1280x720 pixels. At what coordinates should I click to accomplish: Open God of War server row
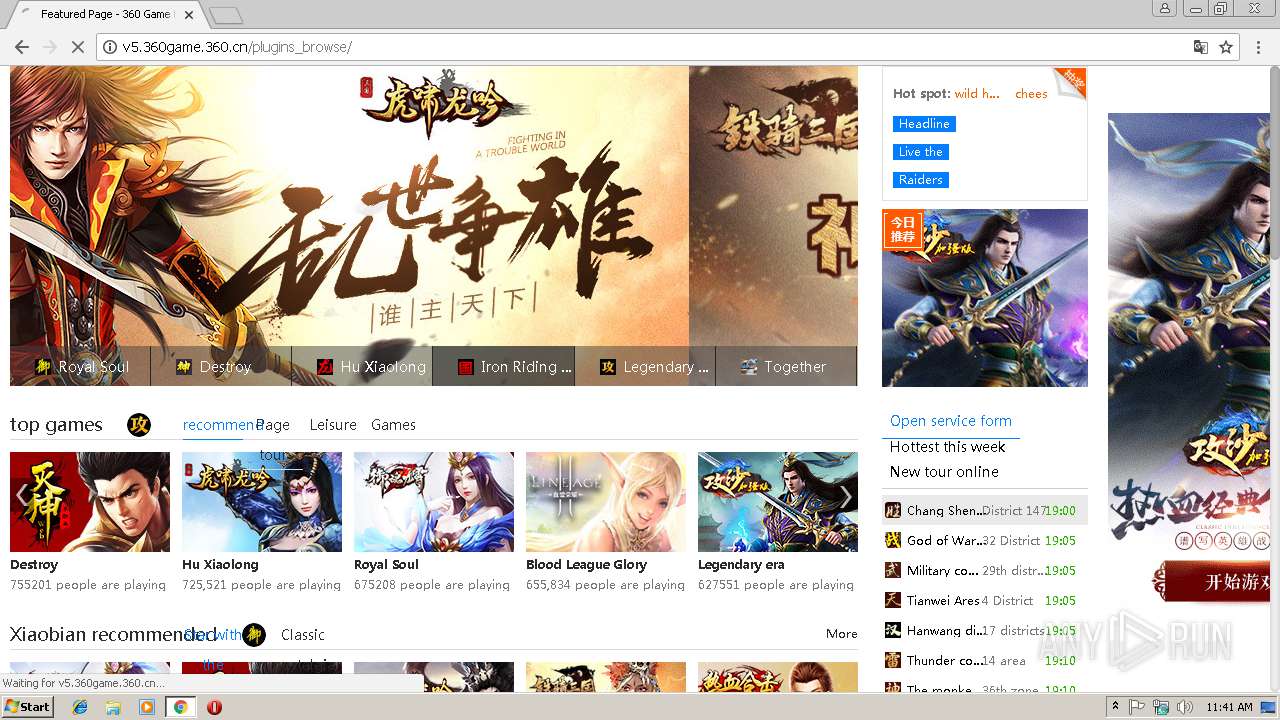pyautogui.click(x=985, y=540)
